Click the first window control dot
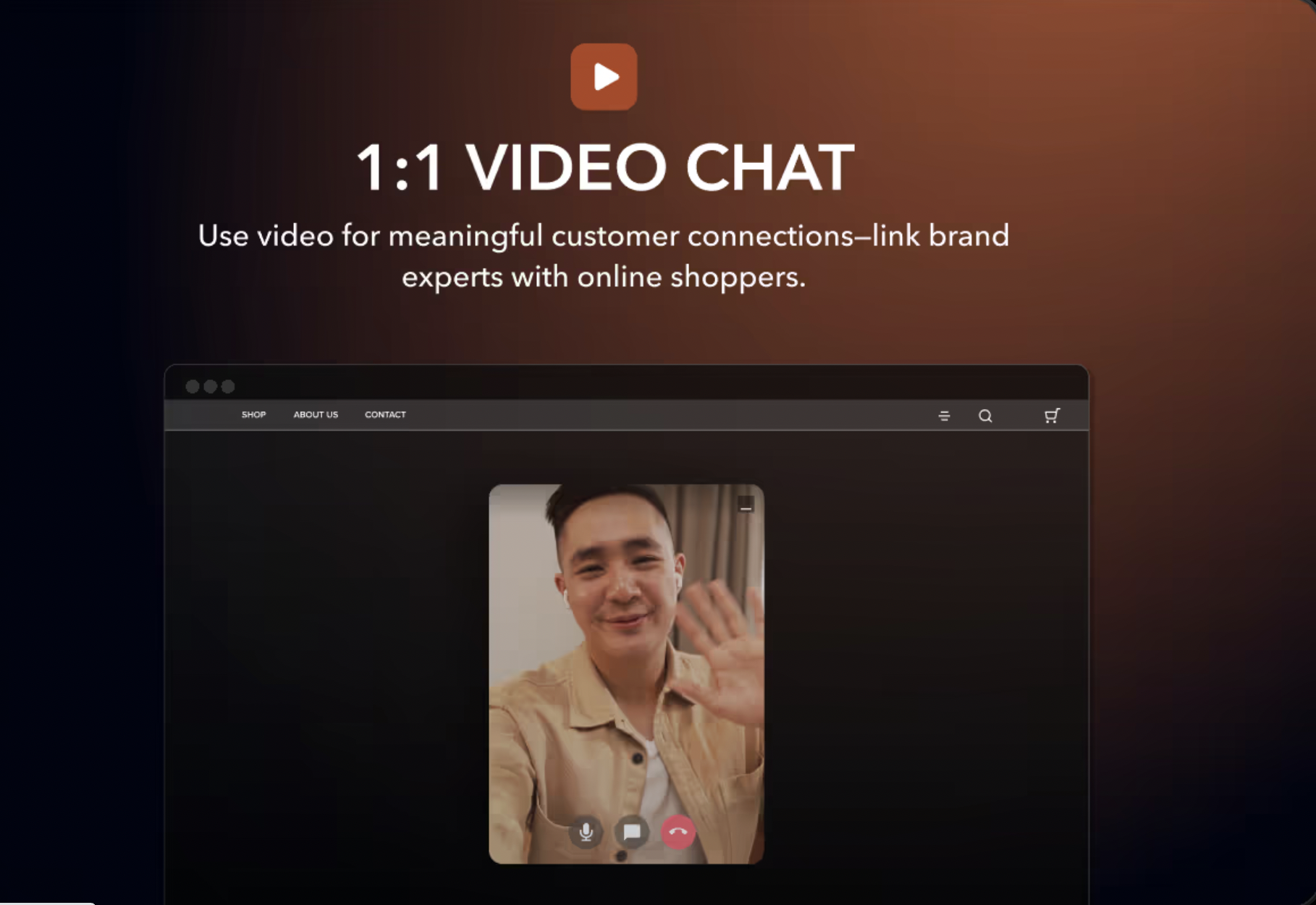1316x905 pixels. pyautogui.click(x=193, y=387)
